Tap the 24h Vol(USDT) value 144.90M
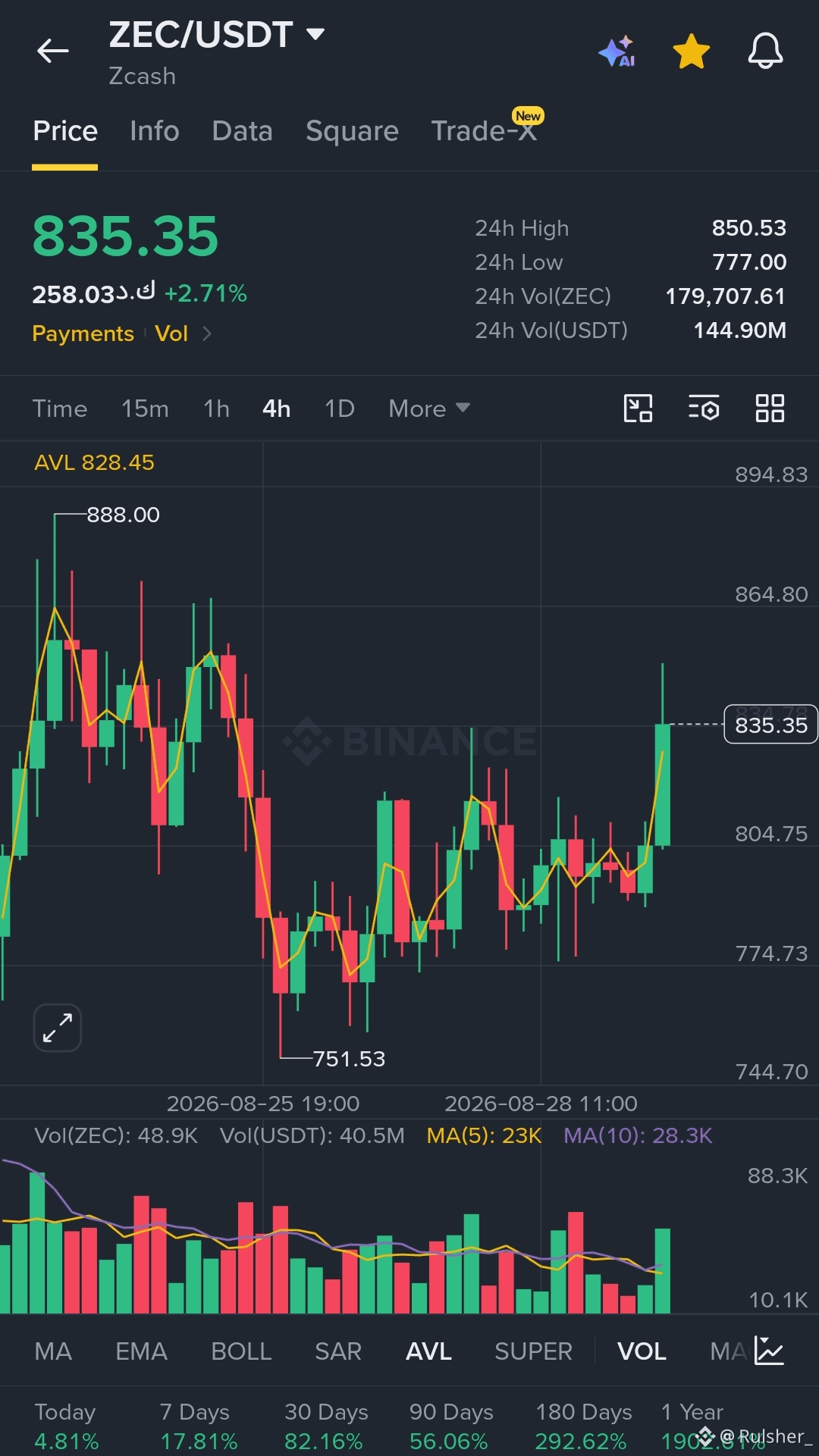Viewport: 819px width, 1456px height. pos(739,330)
